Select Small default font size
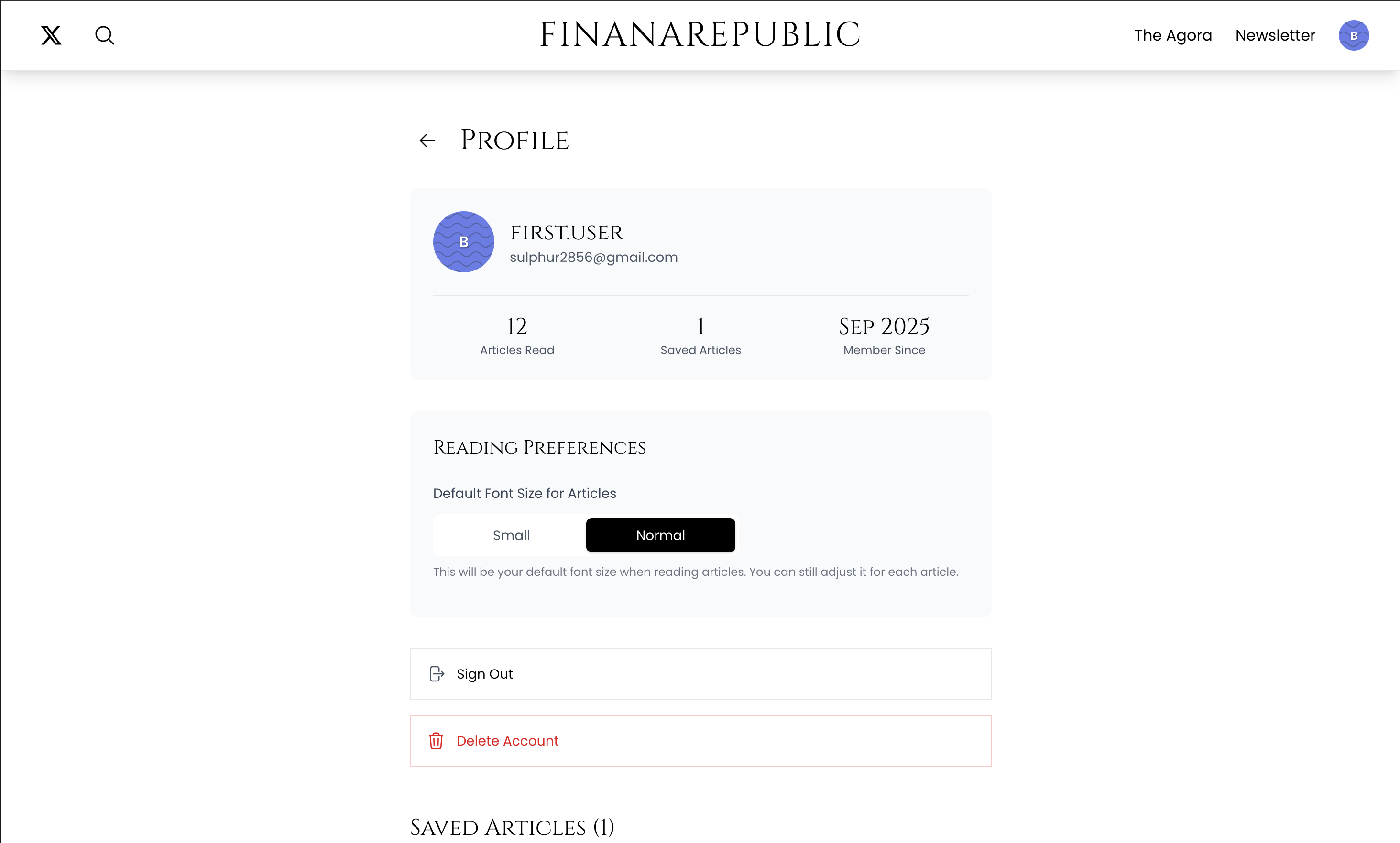Viewport: 1400px width, 843px height. point(511,535)
